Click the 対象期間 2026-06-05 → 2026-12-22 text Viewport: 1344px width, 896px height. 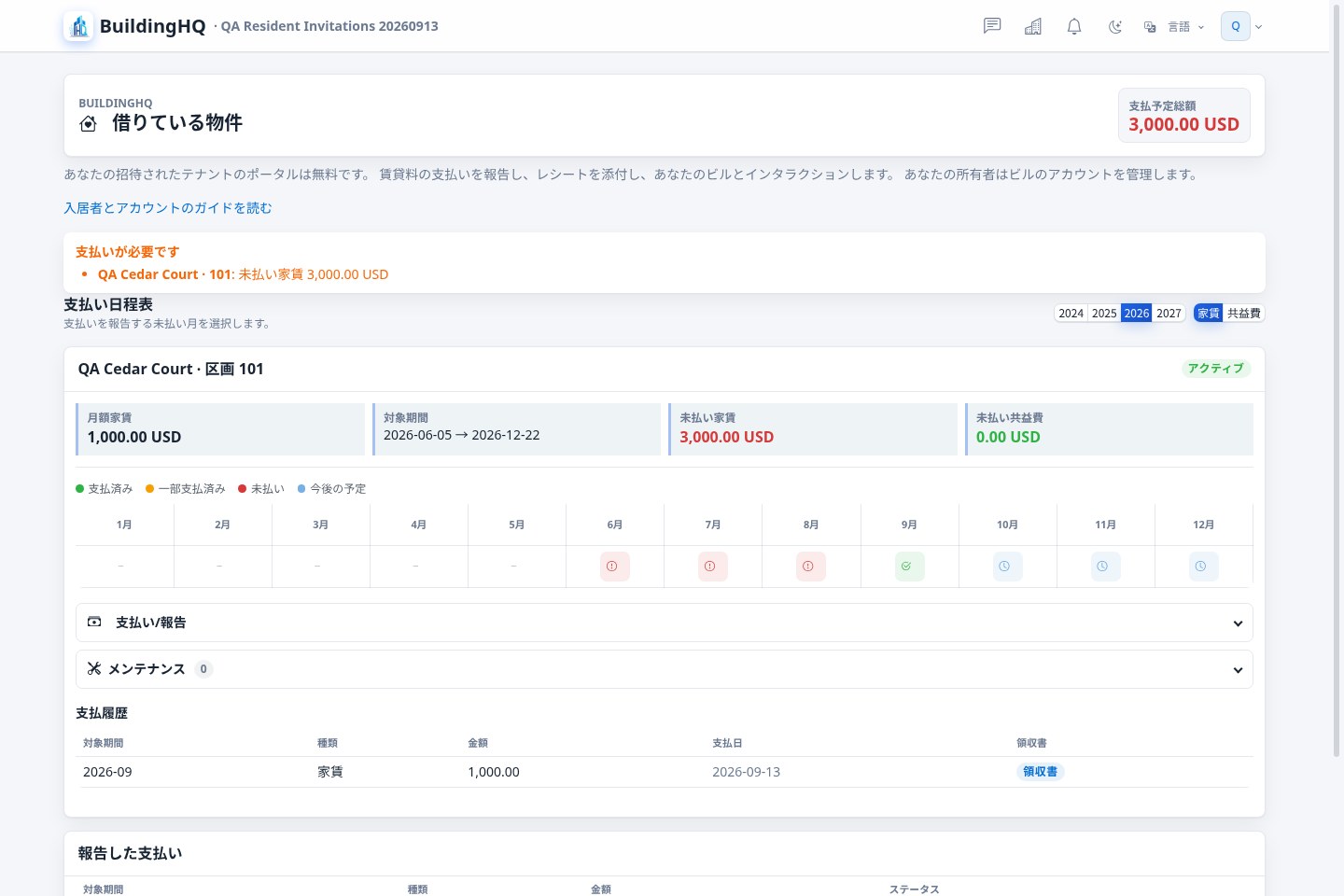pos(462,435)
